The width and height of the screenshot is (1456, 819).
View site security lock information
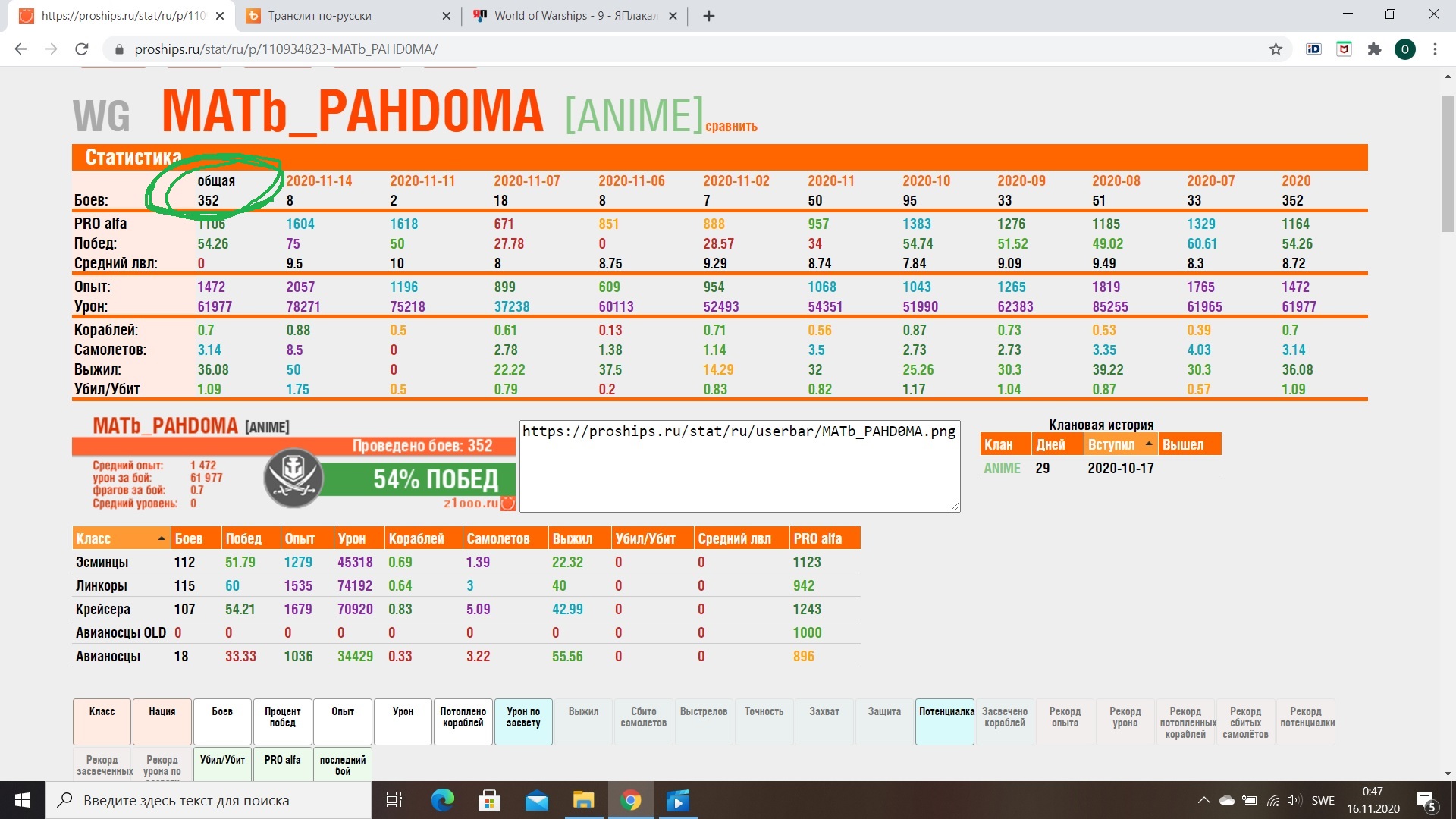tap(118, 49)
